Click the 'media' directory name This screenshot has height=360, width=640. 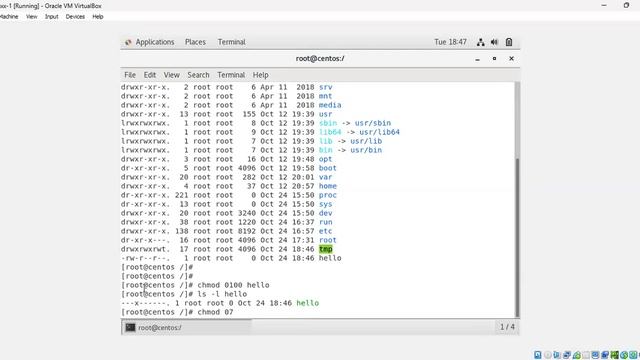point(330,105)
